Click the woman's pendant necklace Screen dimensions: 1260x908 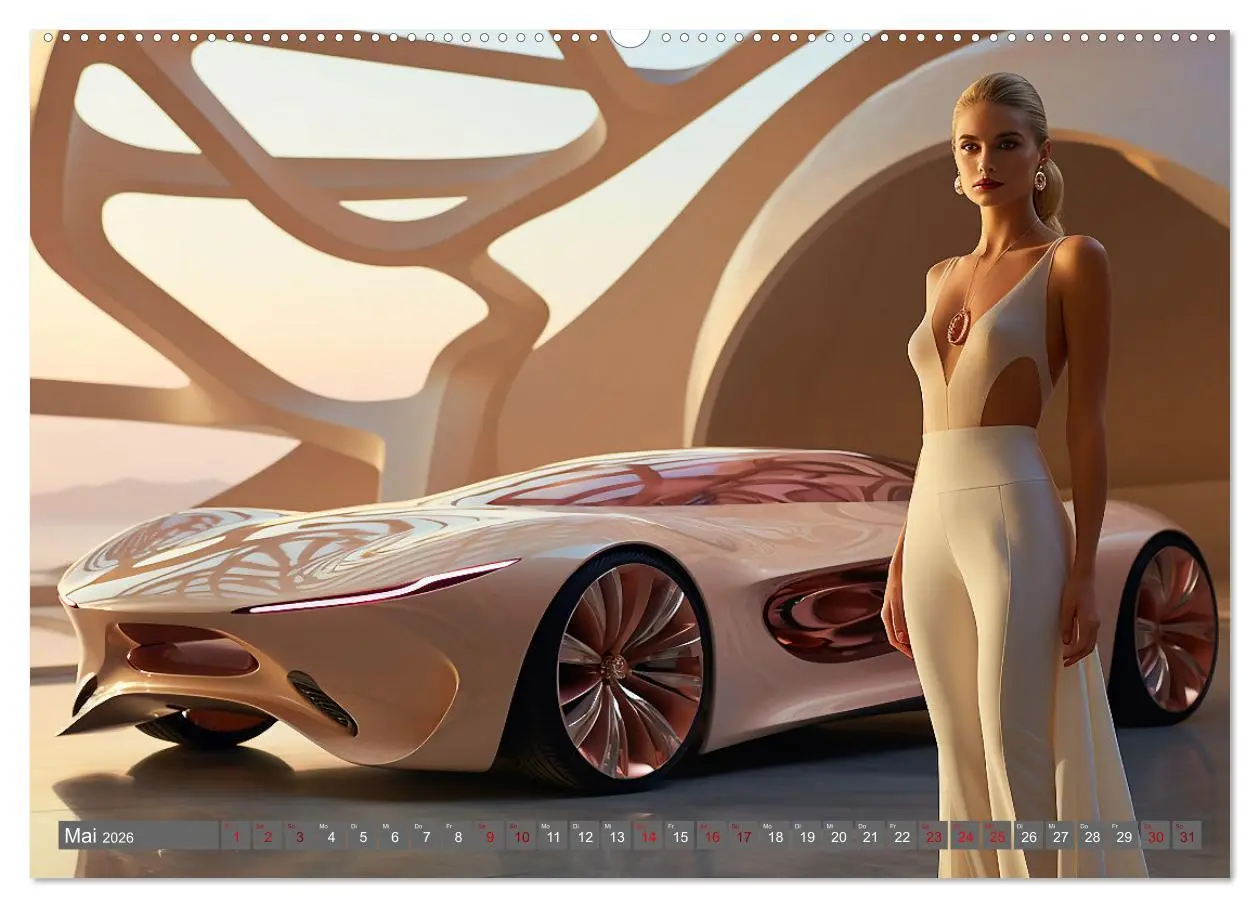[958, 326]
